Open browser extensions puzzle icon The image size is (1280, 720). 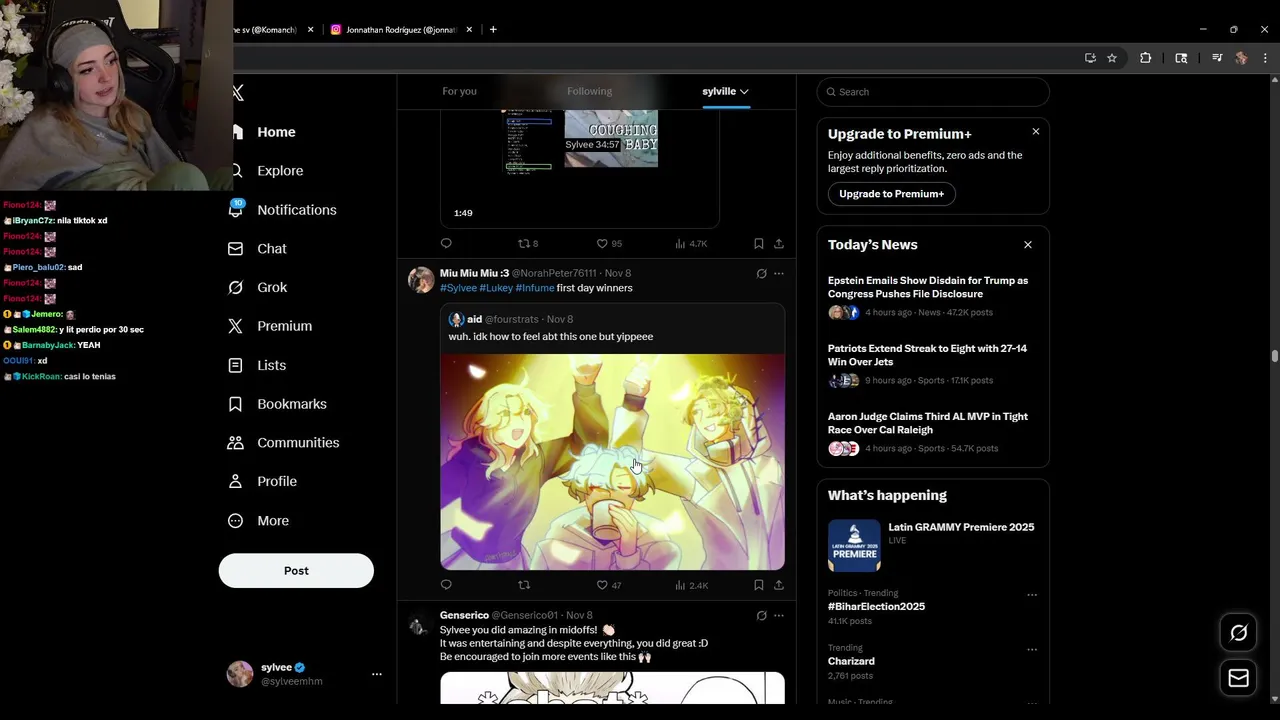pyautogui.click(x=1146, y=58)
